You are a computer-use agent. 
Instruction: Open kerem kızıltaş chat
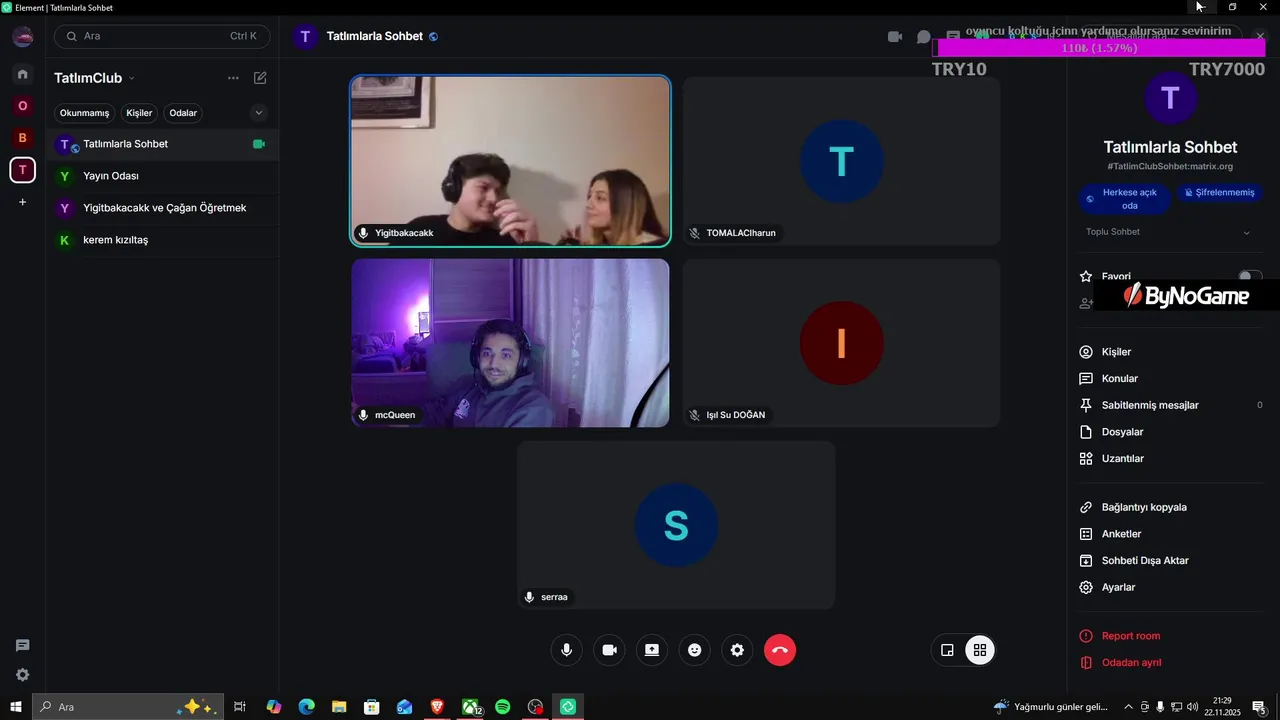162,240
